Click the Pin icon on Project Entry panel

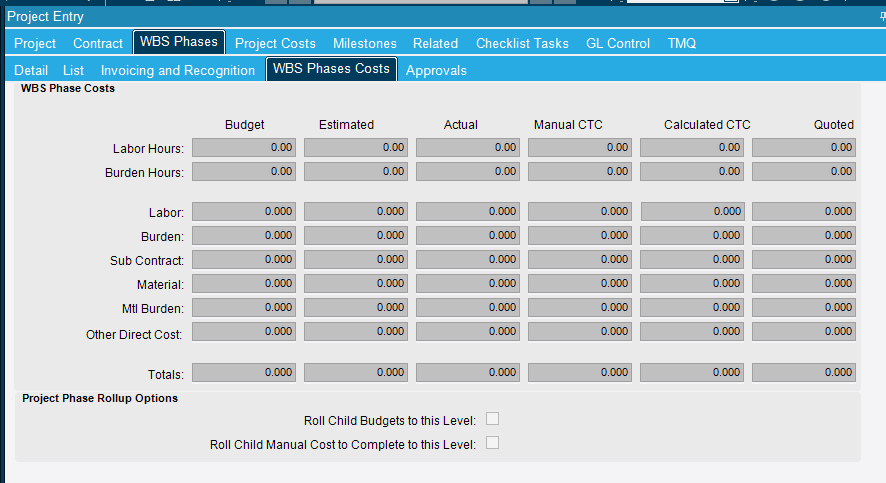point(883,16)
